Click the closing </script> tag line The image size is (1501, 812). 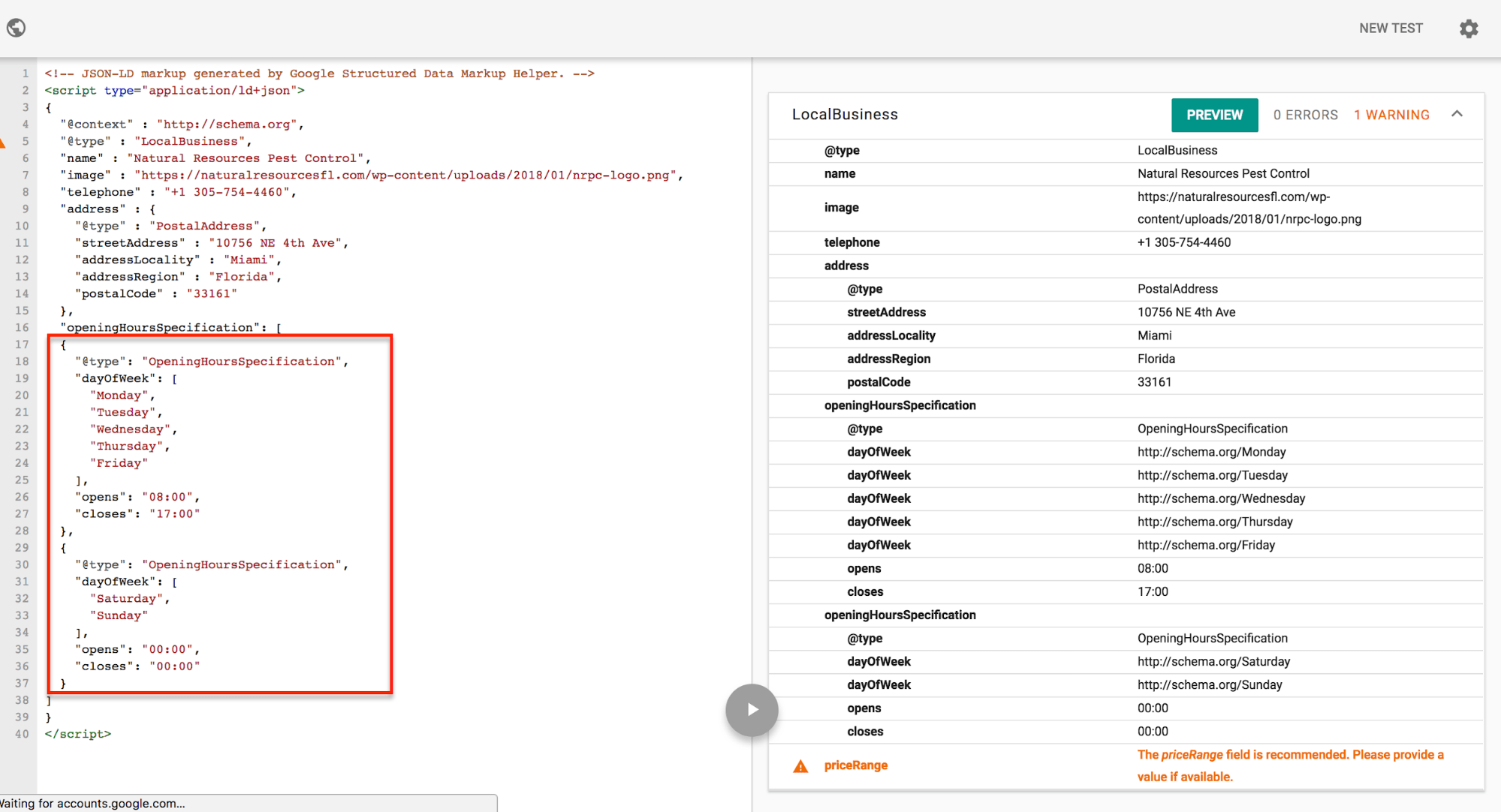point(78,734)
